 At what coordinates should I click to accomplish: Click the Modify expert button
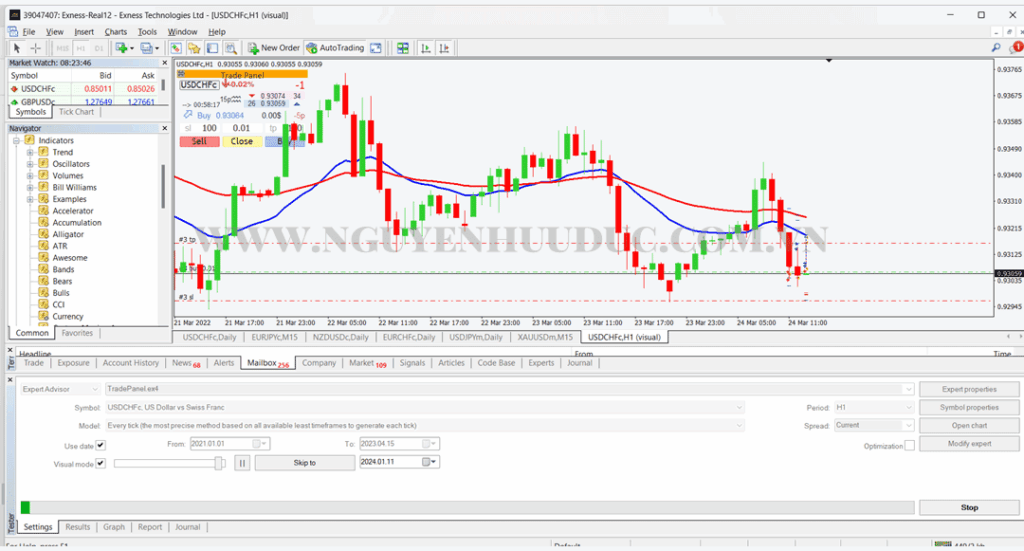click(x=969, y=443)
